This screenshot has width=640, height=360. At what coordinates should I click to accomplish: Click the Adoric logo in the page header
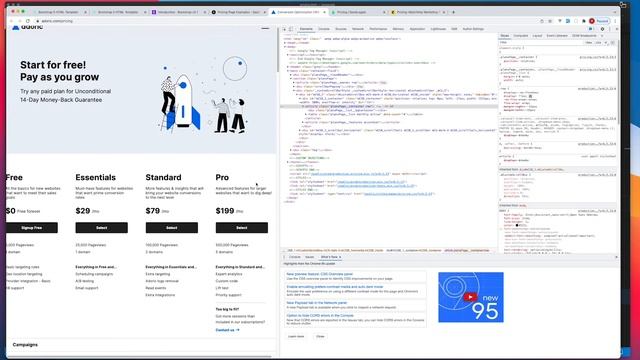pyautogui.click(x=28, y=27)
